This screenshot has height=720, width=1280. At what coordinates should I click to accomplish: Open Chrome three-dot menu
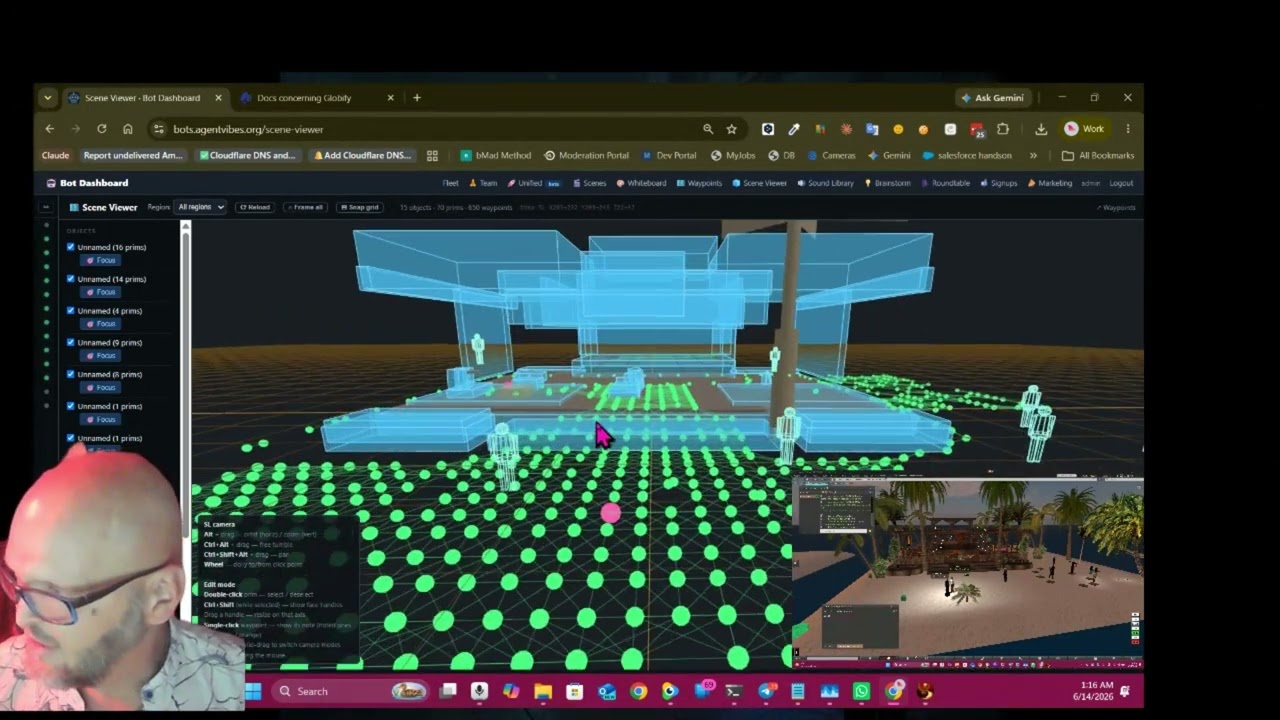pos(1128,129)
